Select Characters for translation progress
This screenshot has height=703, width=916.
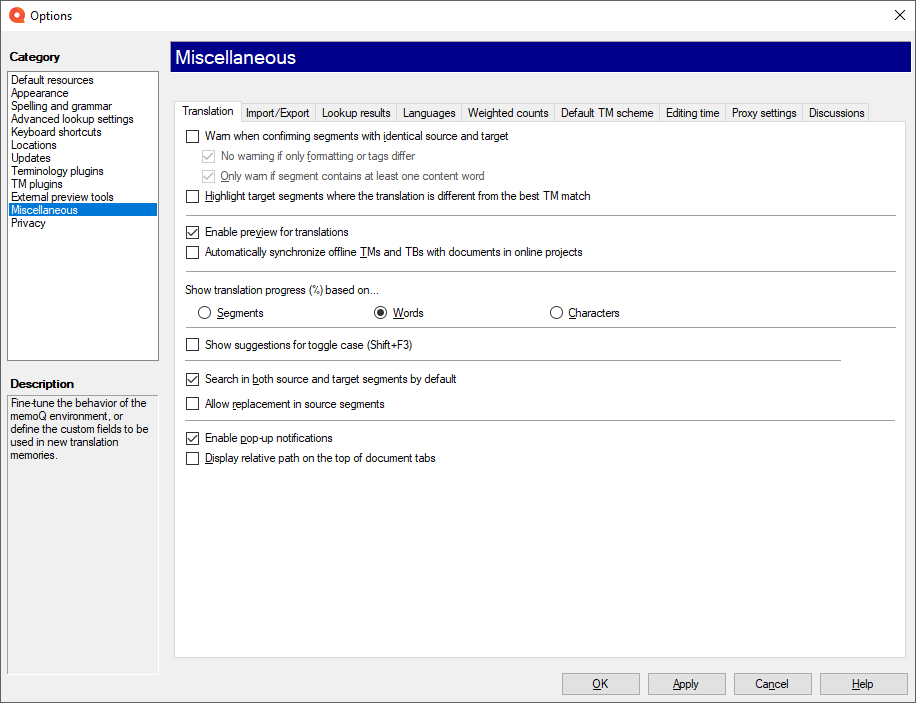(556, 312)
